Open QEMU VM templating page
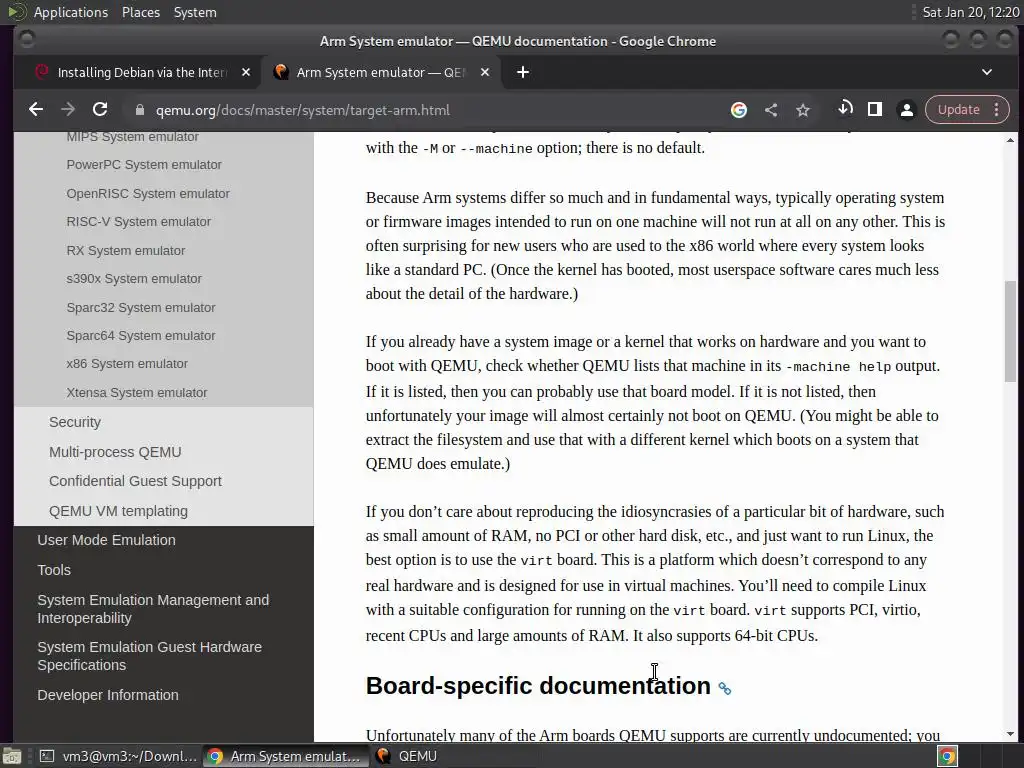Viewport: 1024px width, 768px height. coord(118,511)
